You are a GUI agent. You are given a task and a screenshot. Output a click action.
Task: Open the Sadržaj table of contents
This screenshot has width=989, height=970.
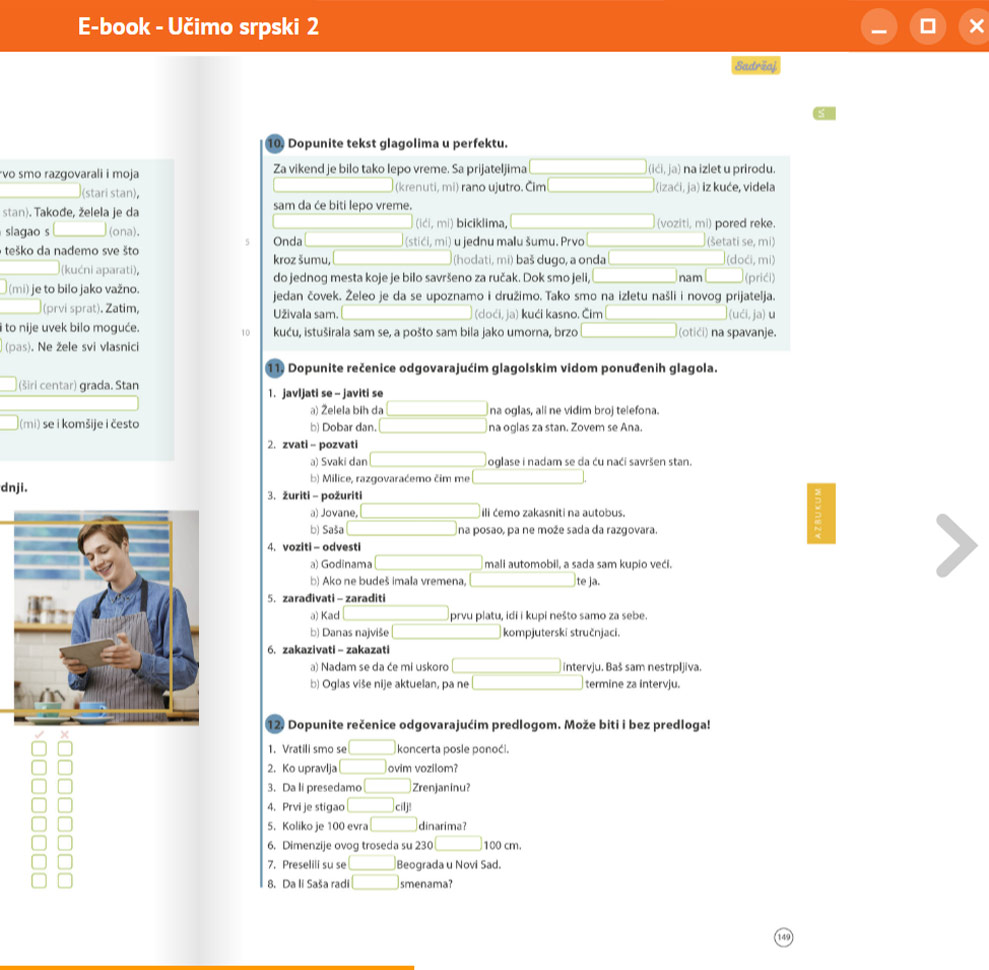tap(755, 66)
